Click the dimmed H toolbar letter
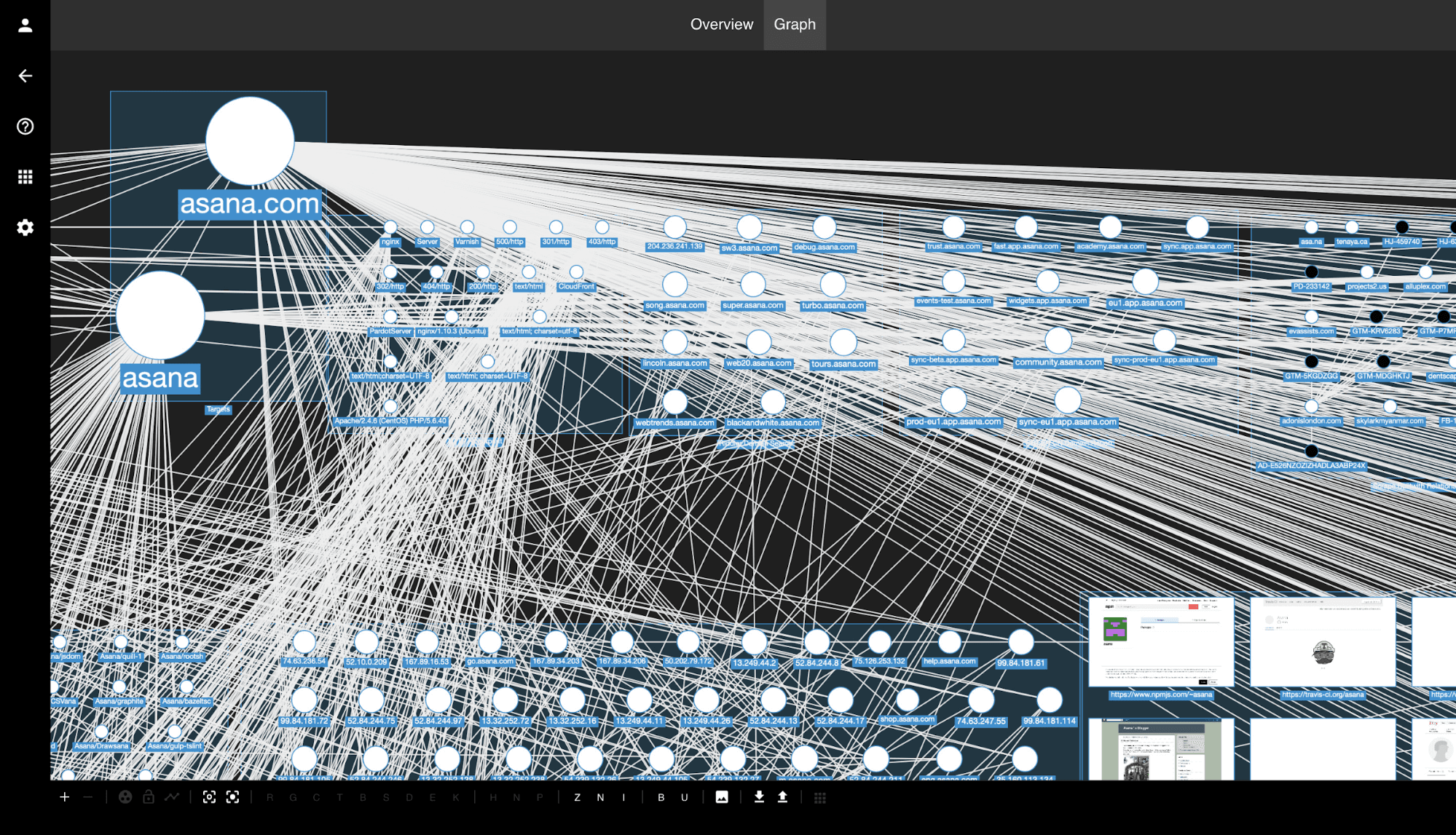Viewport: 1456px width, 835px height. point(494,798)
